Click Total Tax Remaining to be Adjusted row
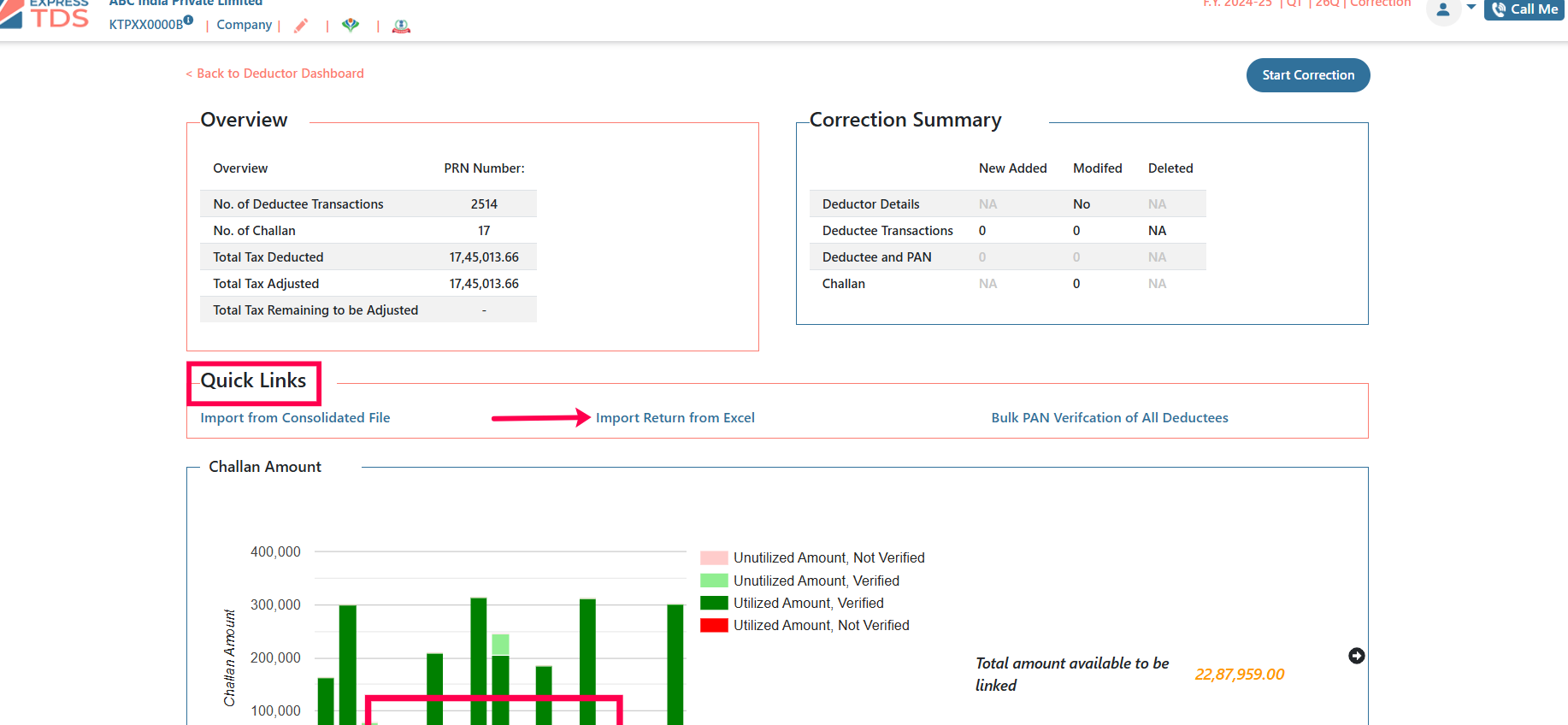1568x725 pixels. click(x=368, y=309)
